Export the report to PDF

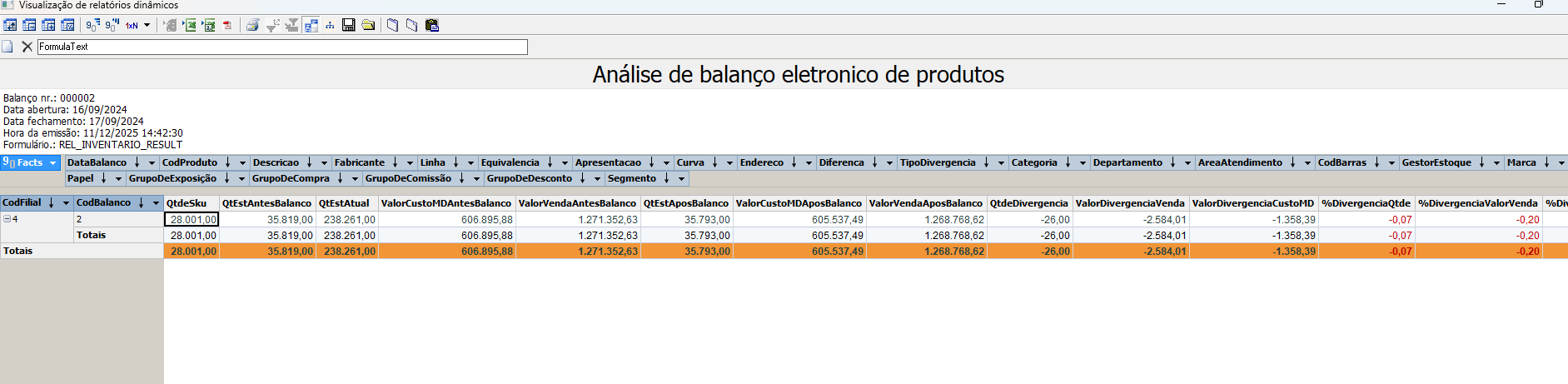tap(227, 25)
